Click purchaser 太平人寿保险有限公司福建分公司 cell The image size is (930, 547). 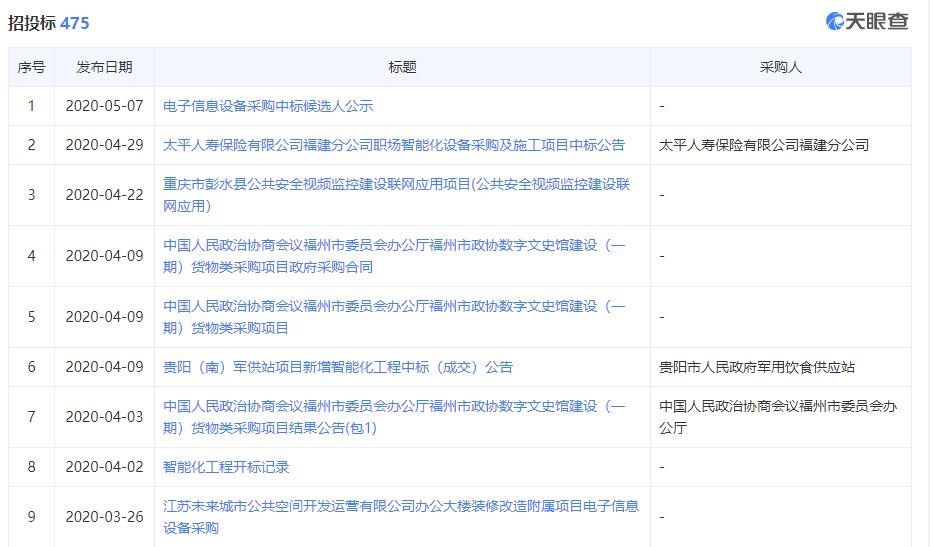pos(764,145)
